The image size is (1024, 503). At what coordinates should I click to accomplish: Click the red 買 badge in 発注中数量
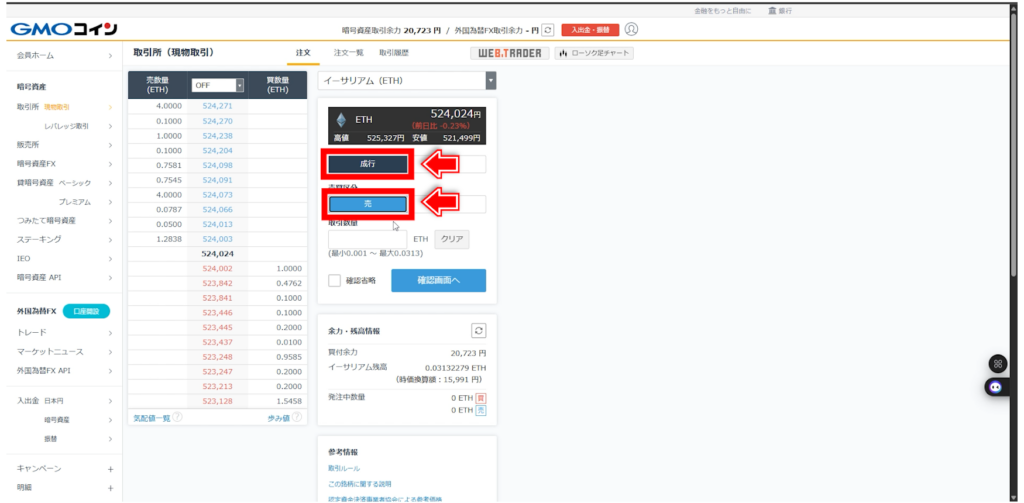[481, 398]
